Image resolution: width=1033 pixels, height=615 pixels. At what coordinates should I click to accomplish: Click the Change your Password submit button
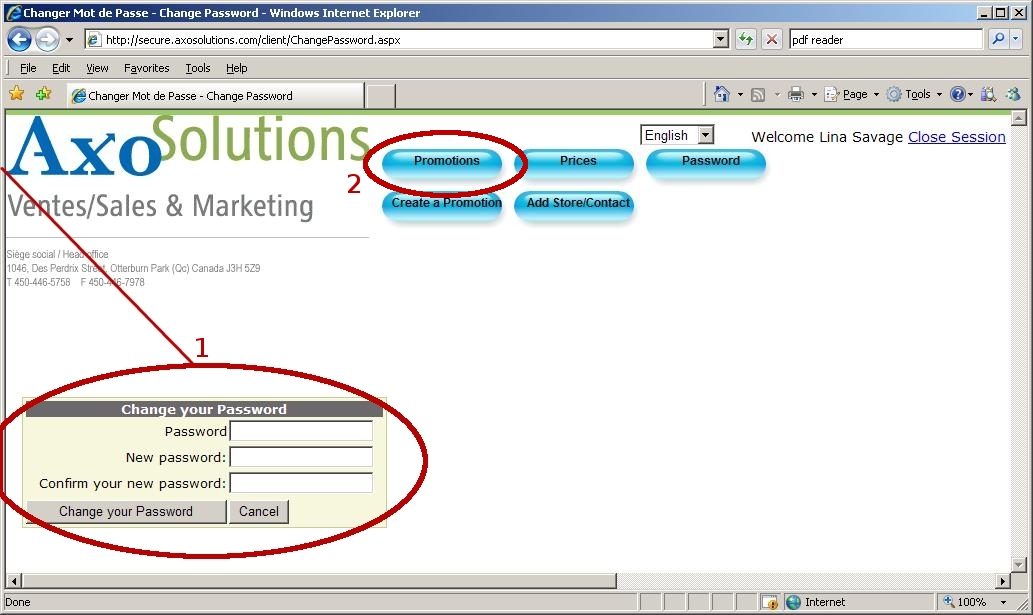pyautogui.click(x=126, y=512)
